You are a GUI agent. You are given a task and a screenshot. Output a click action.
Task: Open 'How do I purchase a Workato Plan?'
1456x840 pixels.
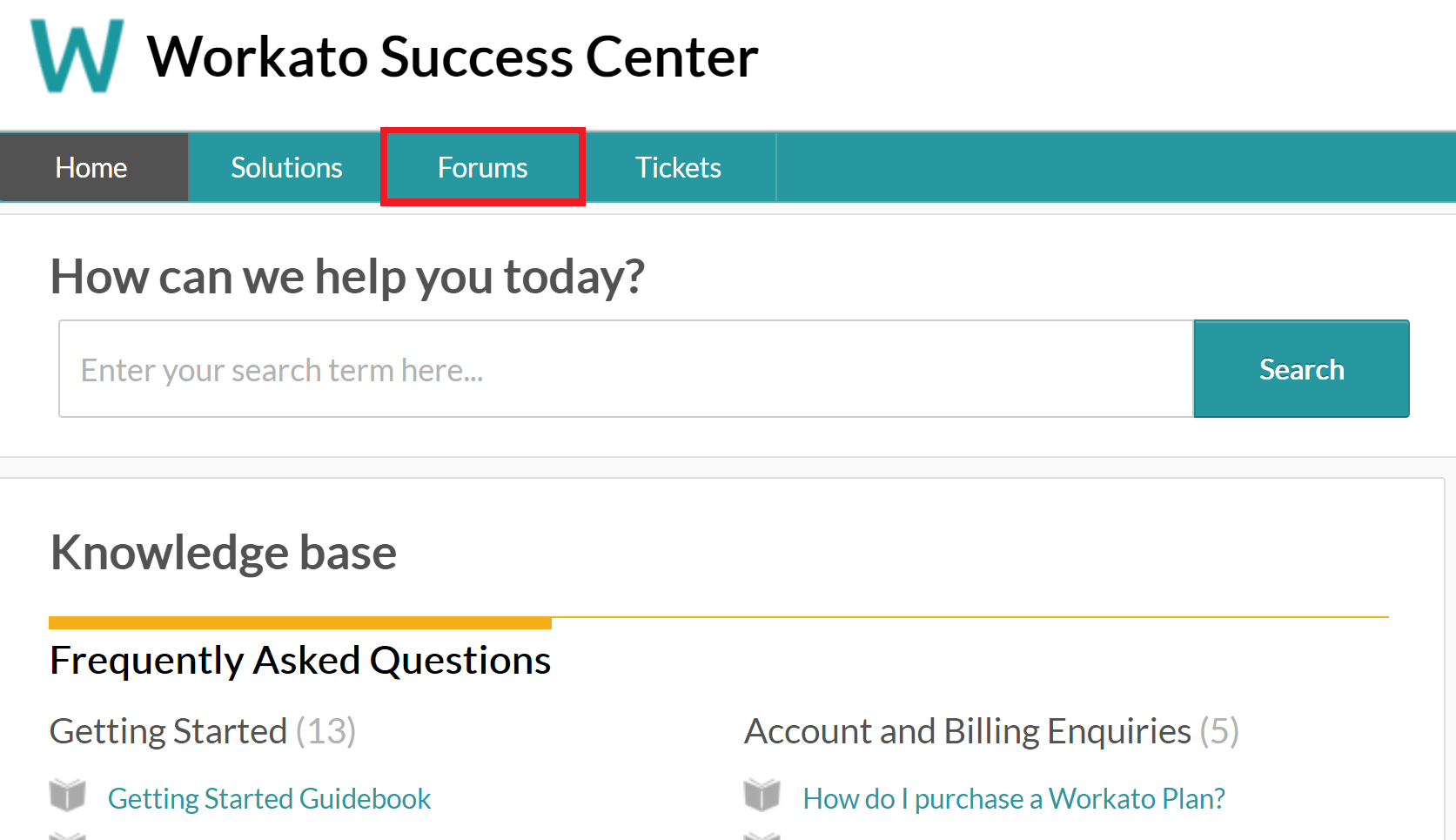[1013, 798]
